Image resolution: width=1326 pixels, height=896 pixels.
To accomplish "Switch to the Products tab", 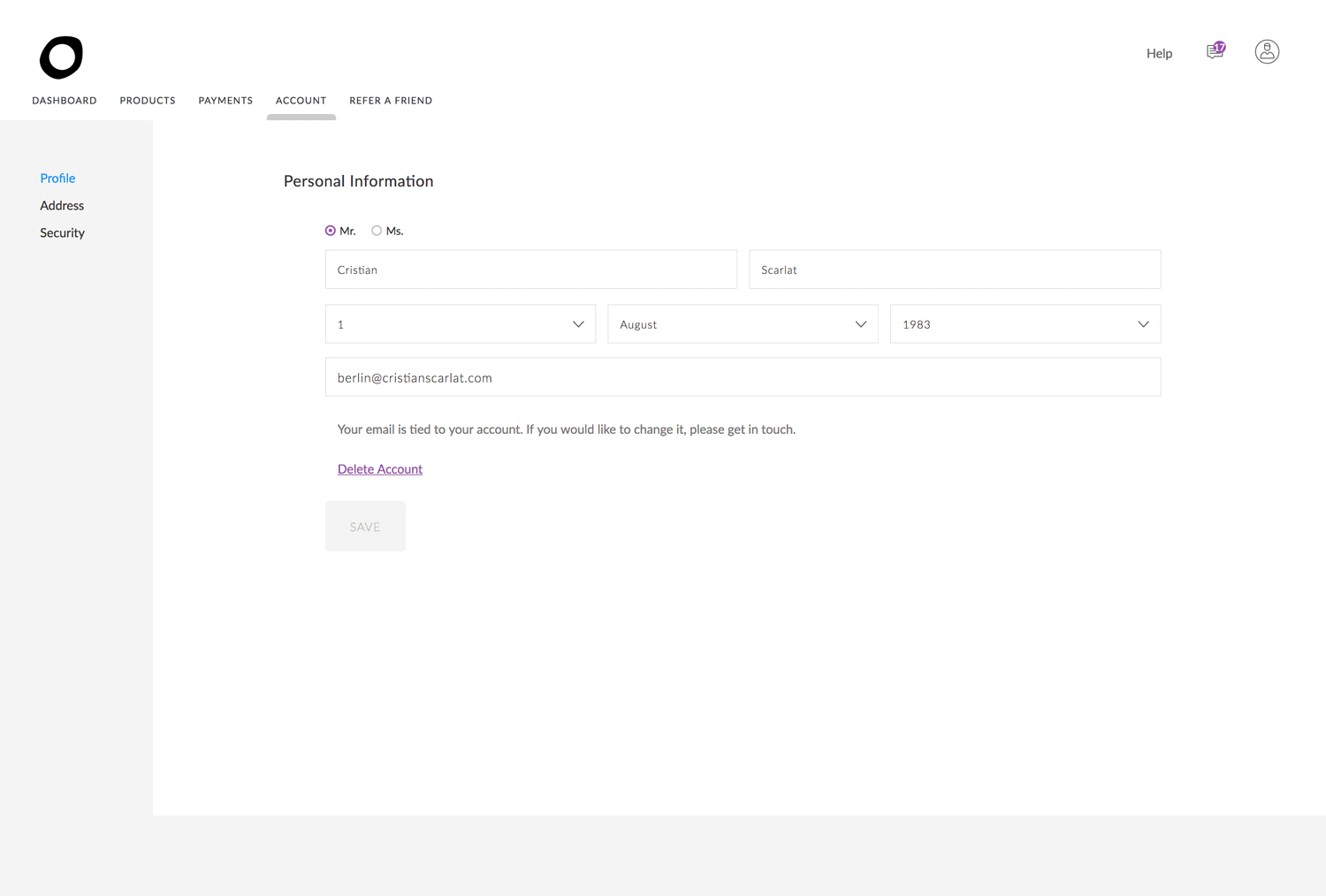I will click(148, 101).
